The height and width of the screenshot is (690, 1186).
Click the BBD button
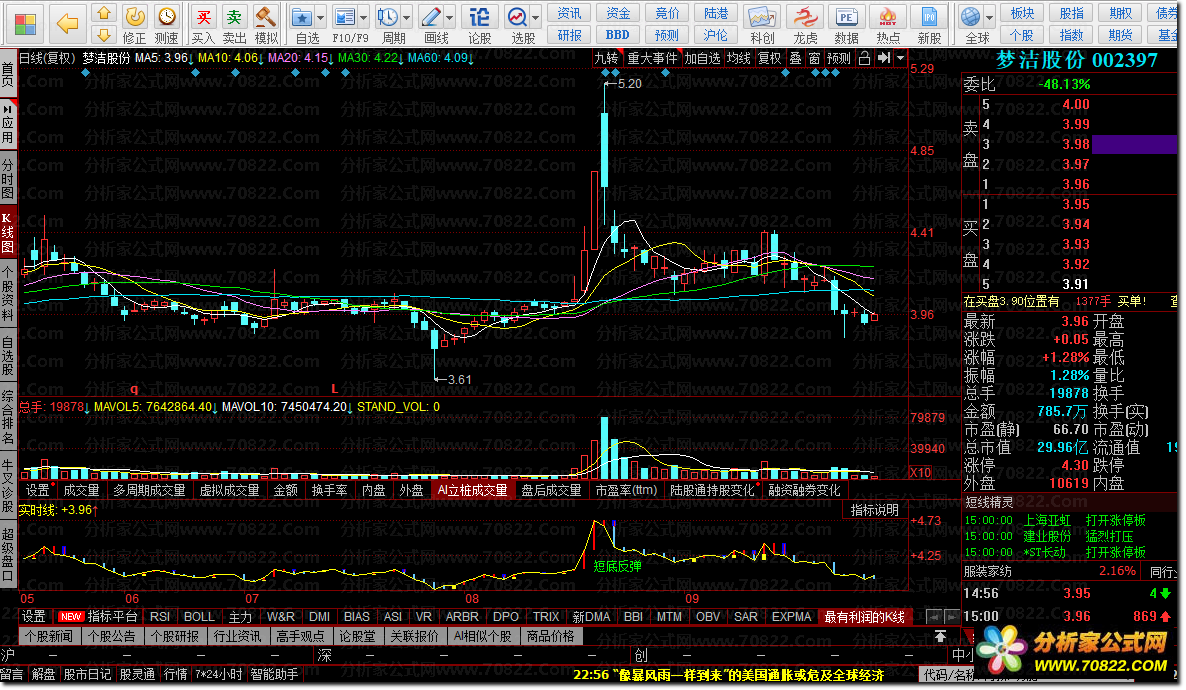[617, 35]
